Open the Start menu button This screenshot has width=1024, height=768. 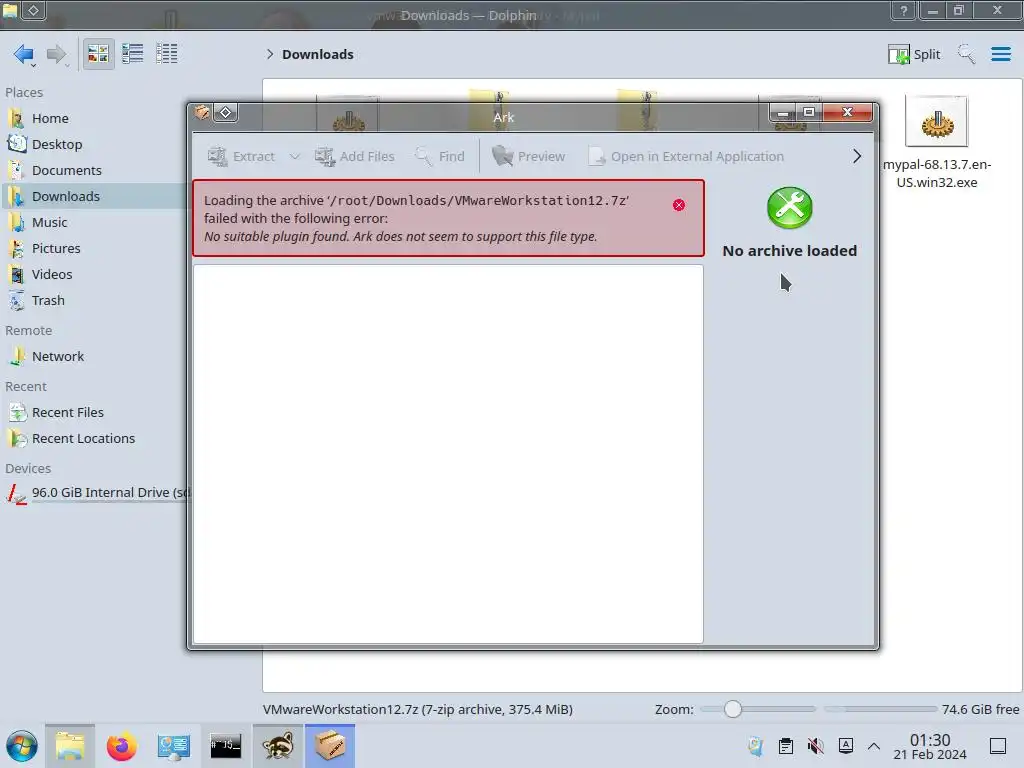(22, 746)
